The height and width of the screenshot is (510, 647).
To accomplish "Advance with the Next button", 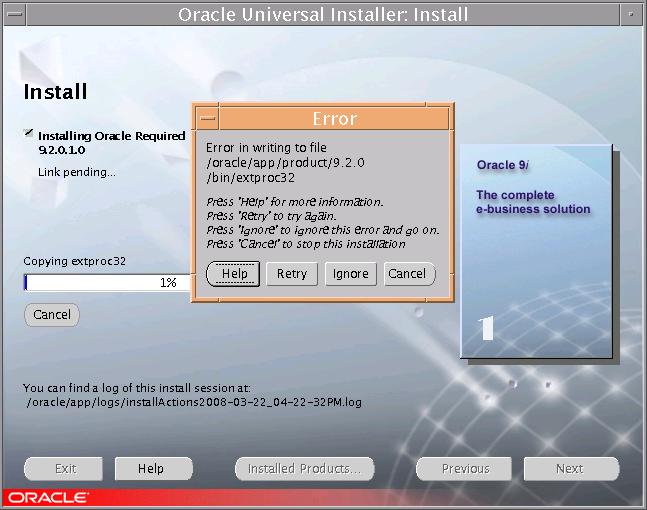I will coord(568,468).
